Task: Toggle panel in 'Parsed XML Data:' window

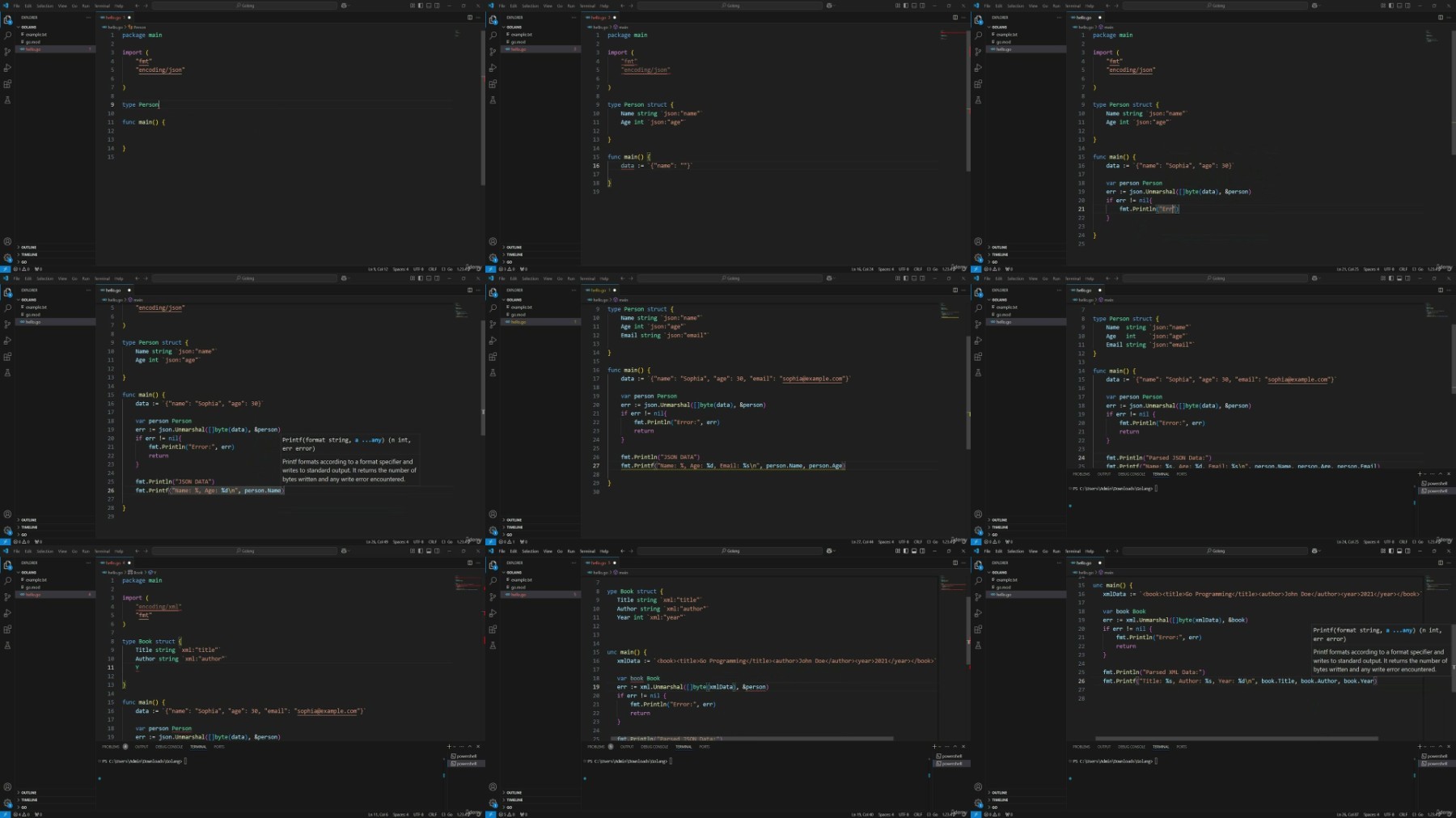Action: click(1399, 551)
